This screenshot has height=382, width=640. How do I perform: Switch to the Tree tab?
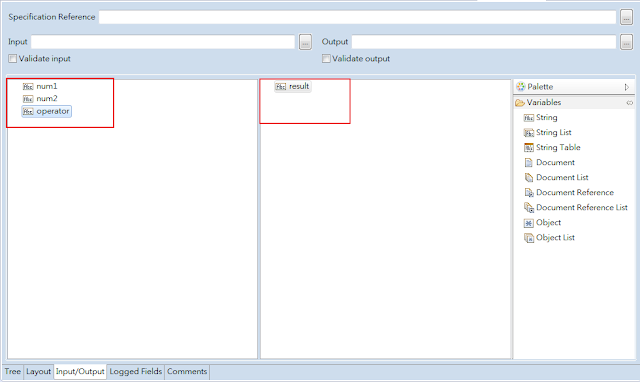13,371
